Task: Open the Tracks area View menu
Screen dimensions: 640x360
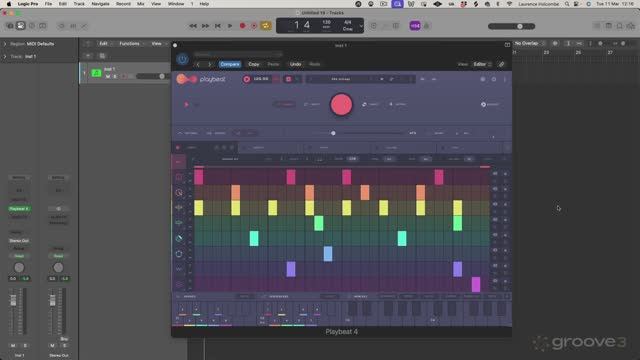Action: [157, 44]
